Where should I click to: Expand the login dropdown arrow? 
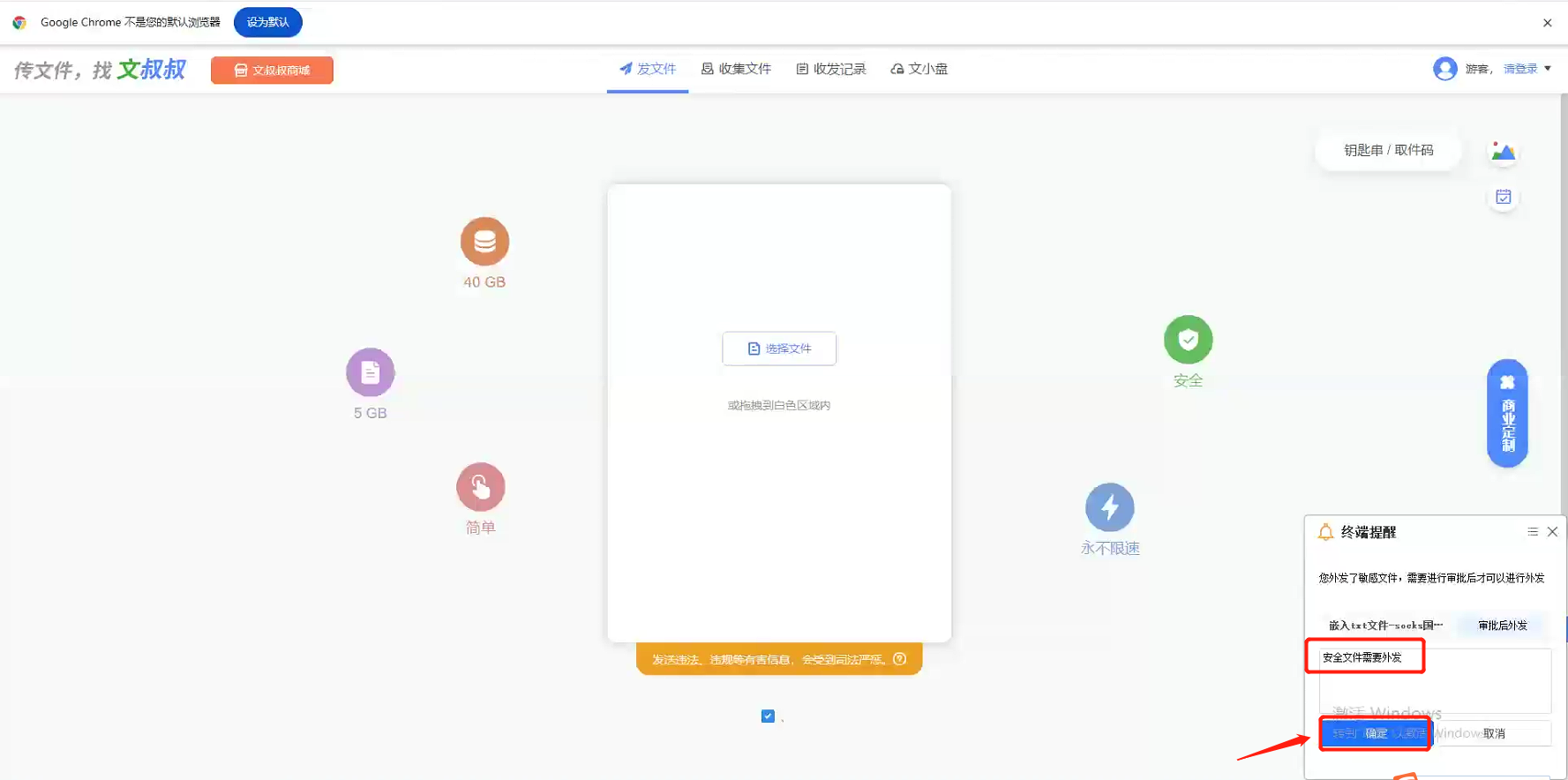click(x=1548, y=69)
